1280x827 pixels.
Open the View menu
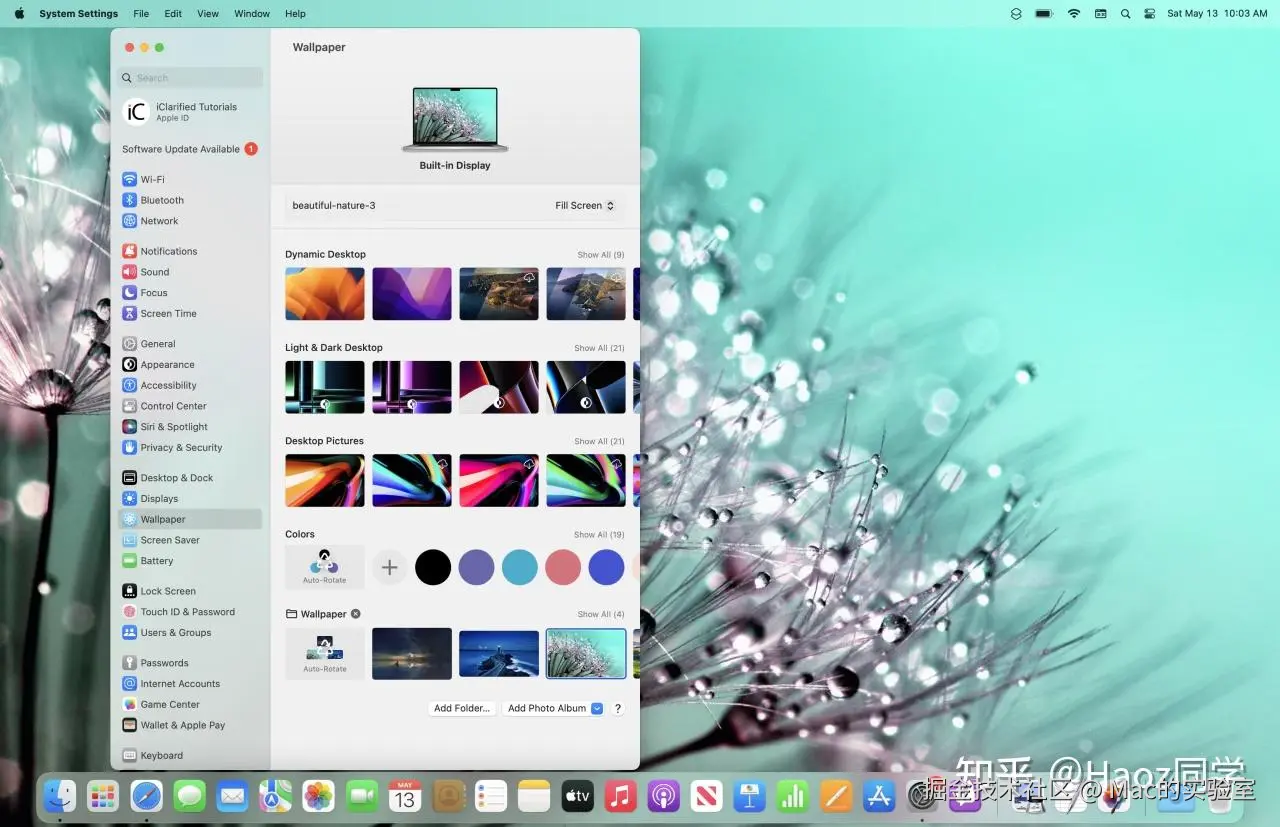[x=208, y=14]
